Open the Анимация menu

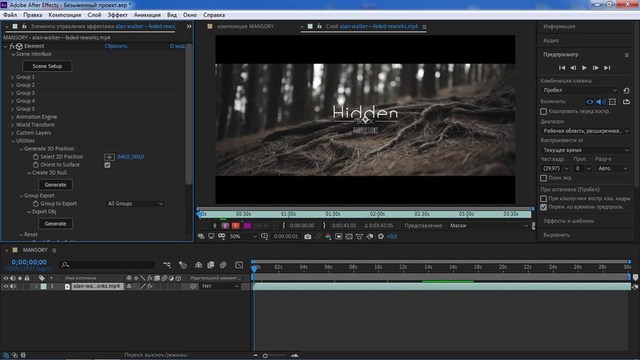tap(147, 15)
